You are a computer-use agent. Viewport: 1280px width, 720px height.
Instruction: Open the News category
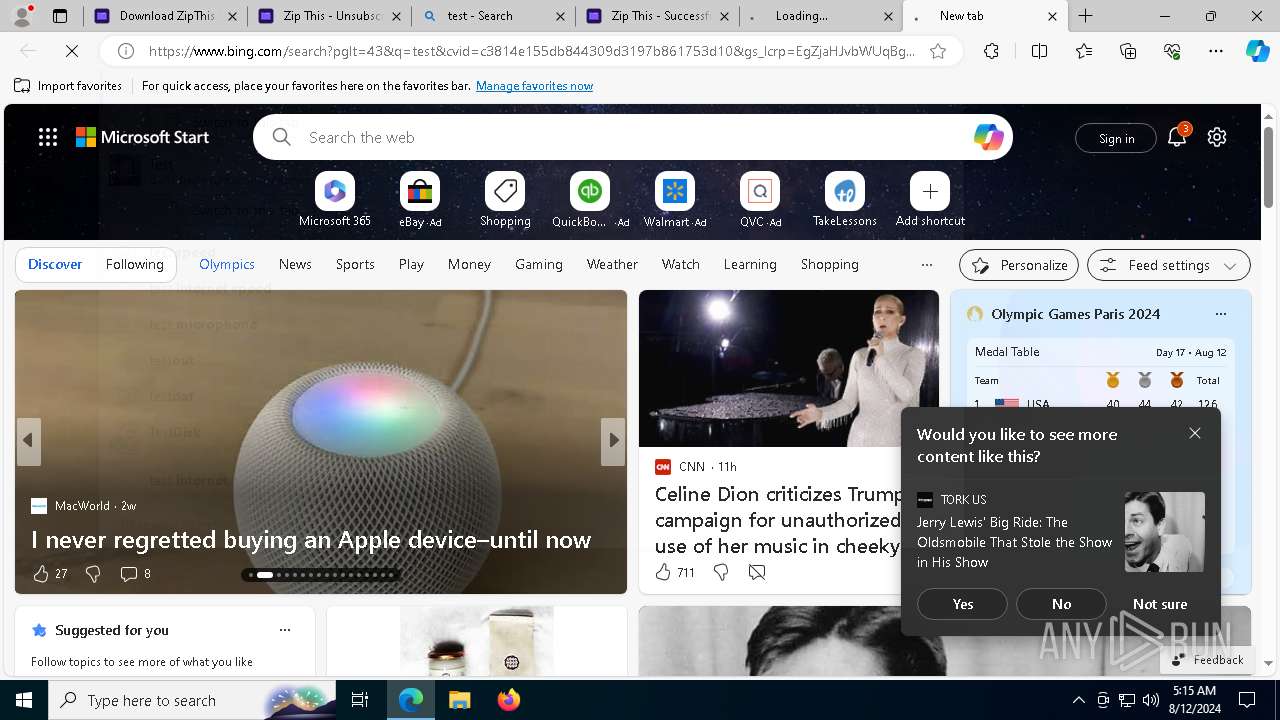point(295,264)
